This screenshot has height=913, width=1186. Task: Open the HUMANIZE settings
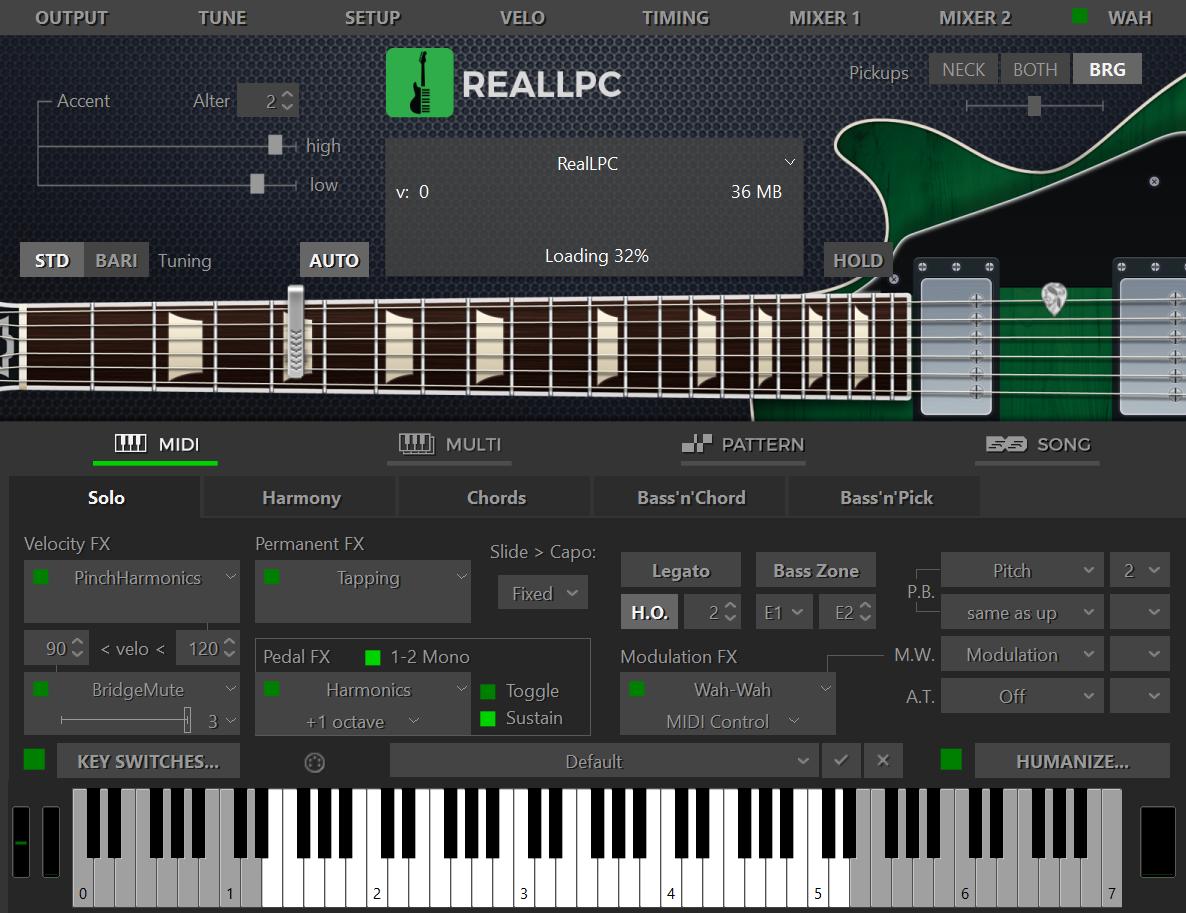1071,760
